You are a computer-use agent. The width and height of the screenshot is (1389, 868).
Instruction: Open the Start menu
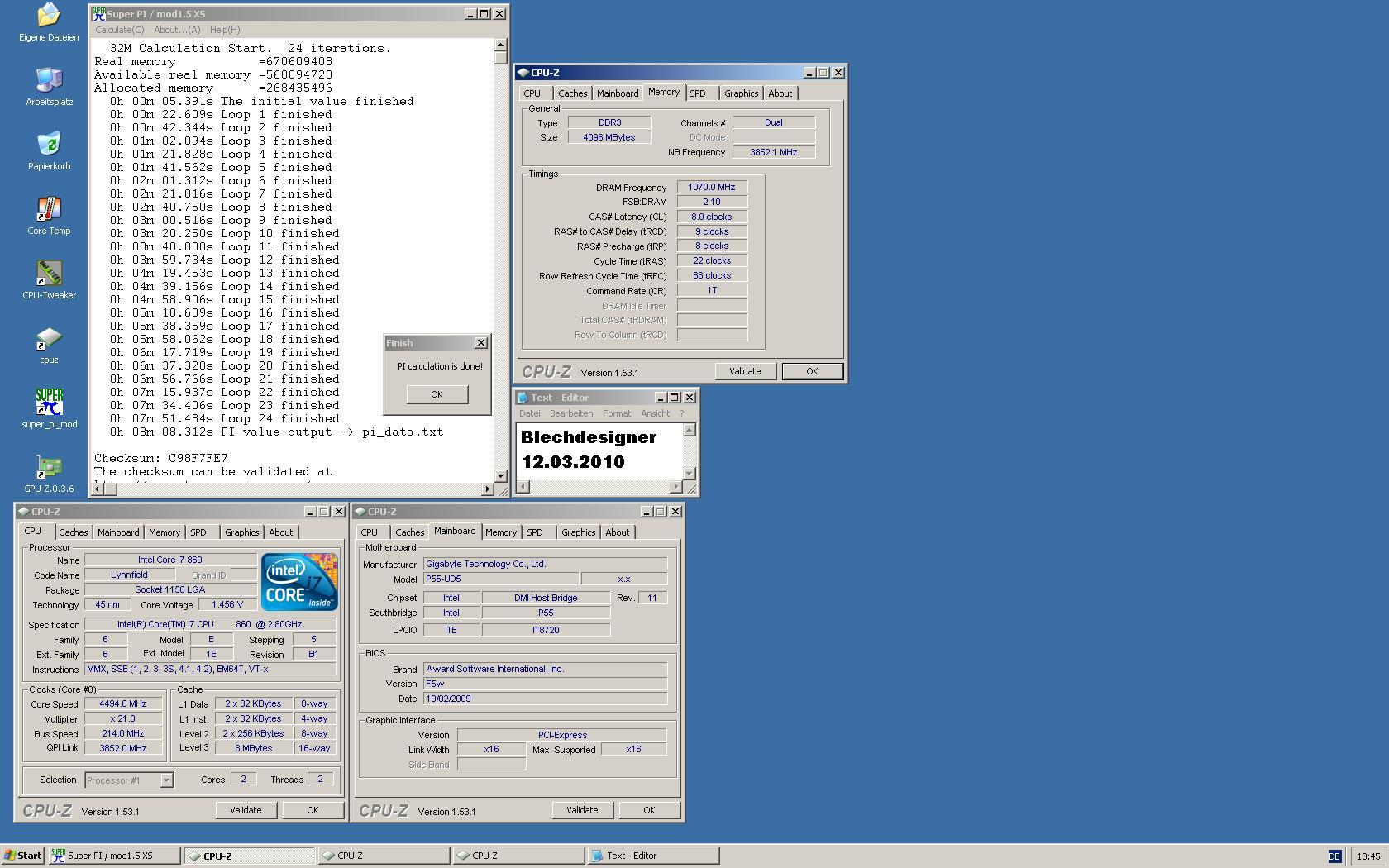tap(22, 856)
